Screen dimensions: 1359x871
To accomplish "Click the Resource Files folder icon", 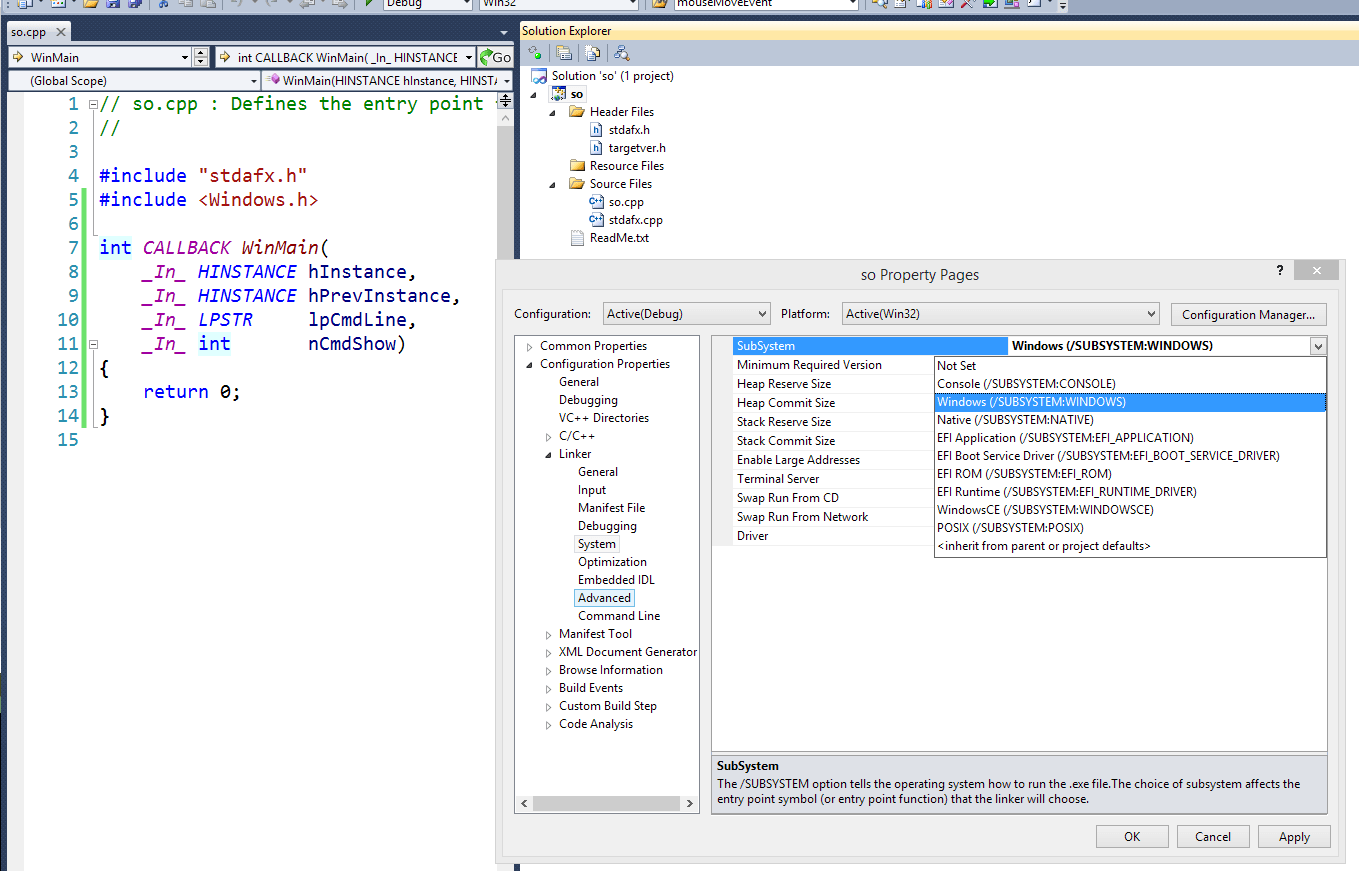I will 577,166.
